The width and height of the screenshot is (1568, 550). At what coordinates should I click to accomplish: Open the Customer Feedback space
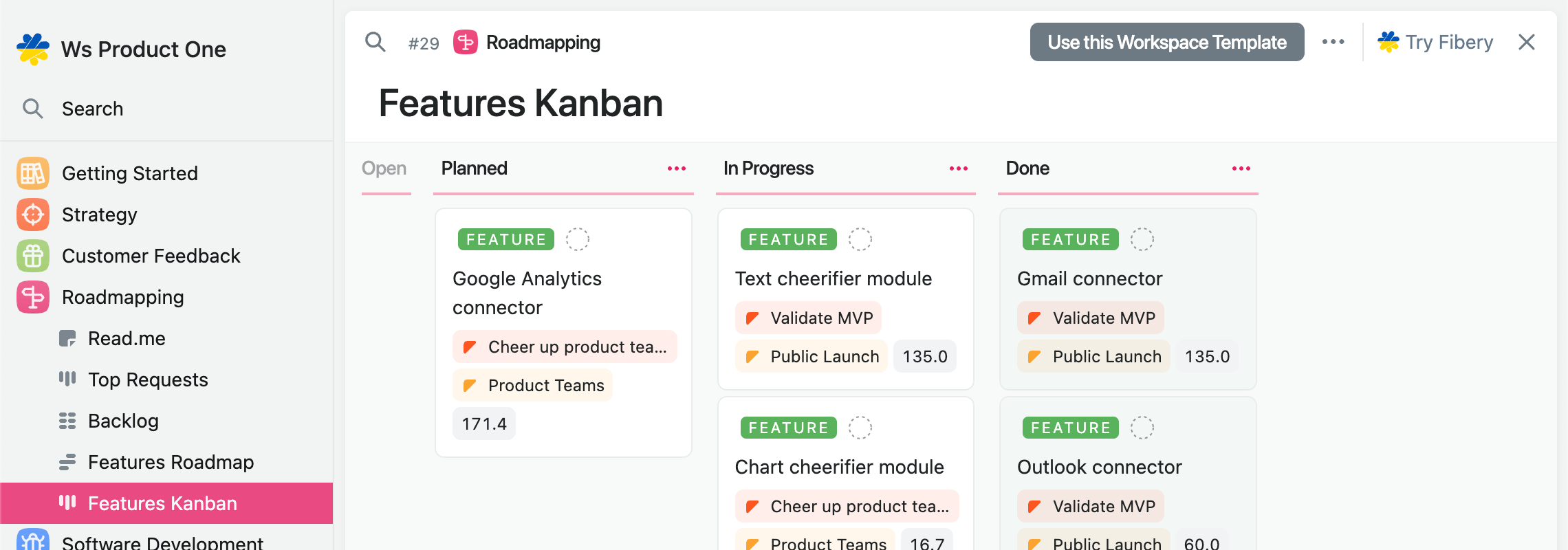pos(166,256)
